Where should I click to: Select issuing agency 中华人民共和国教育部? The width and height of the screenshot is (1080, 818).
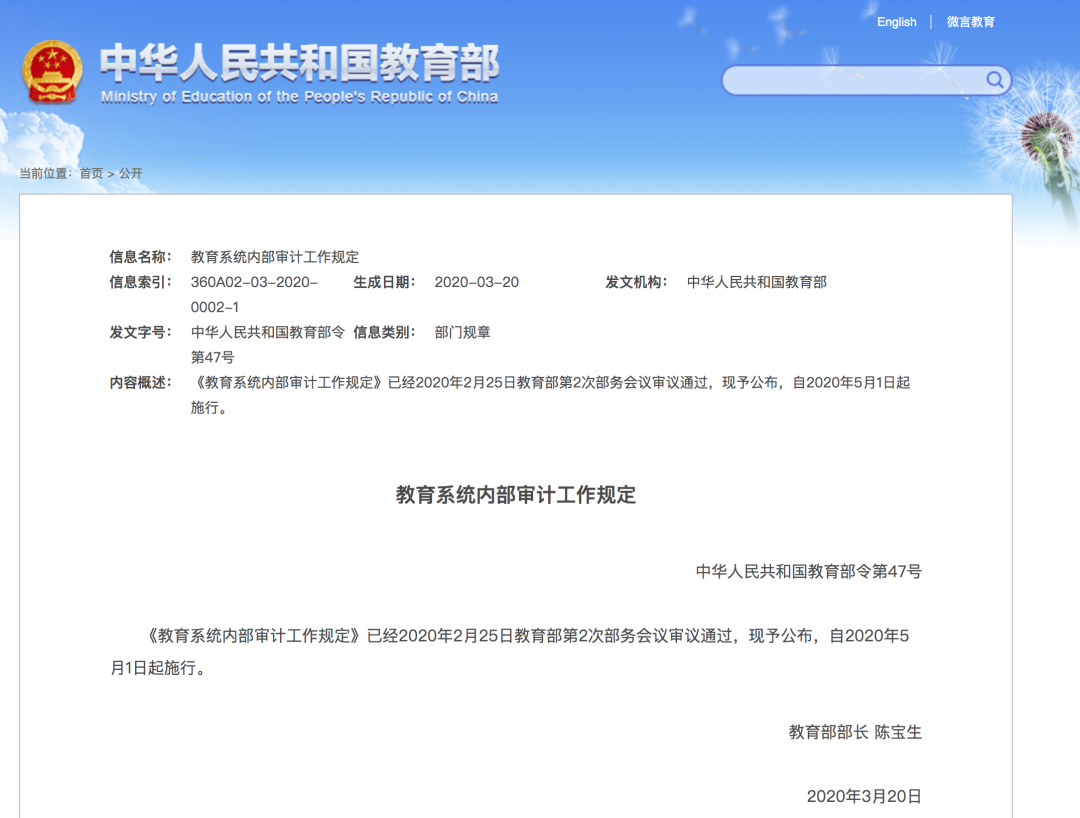point(757,282)
